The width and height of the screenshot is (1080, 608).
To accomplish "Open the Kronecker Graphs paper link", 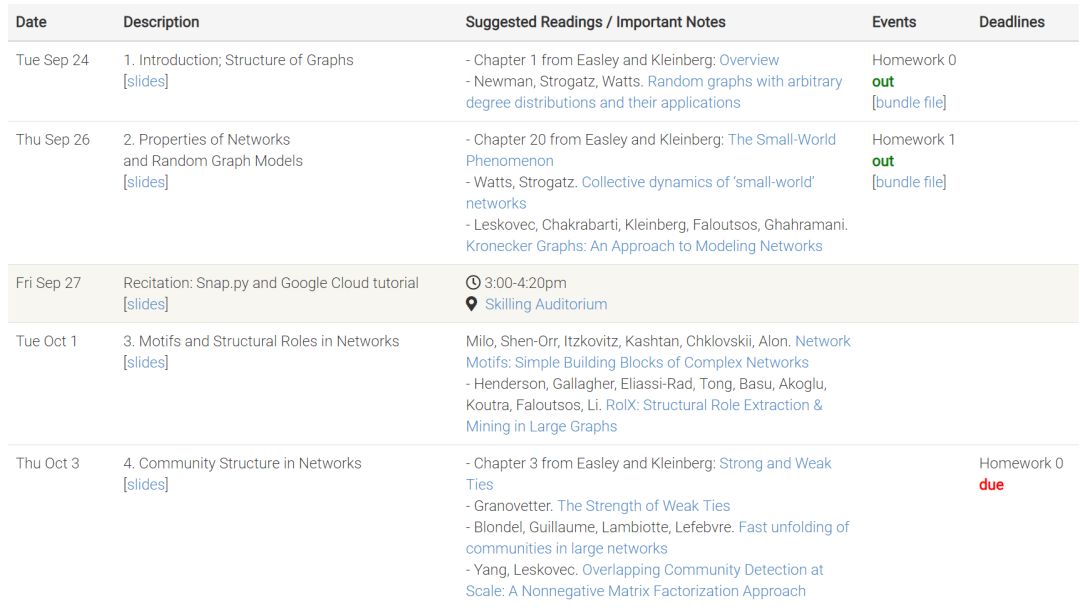I will [644, 246].
